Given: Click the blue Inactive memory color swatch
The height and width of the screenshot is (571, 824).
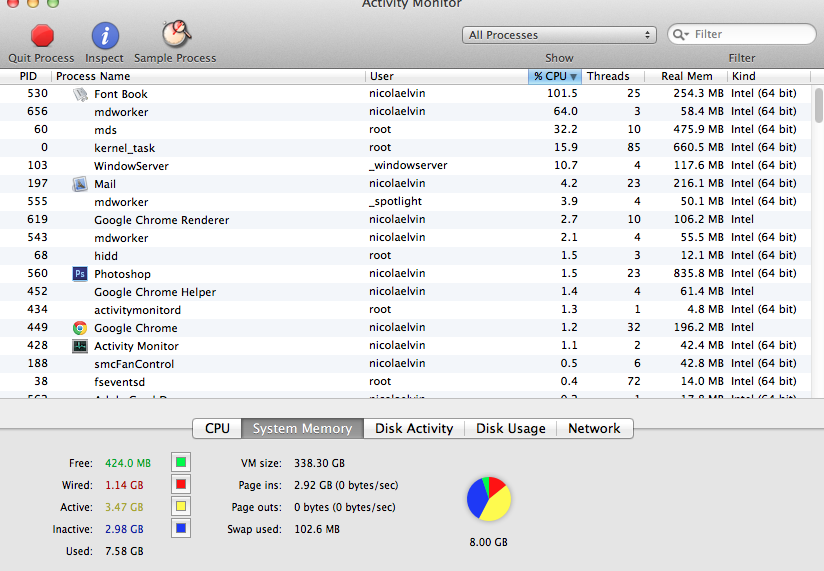Looking at the screenshot, I should click(x=181, y=528).
